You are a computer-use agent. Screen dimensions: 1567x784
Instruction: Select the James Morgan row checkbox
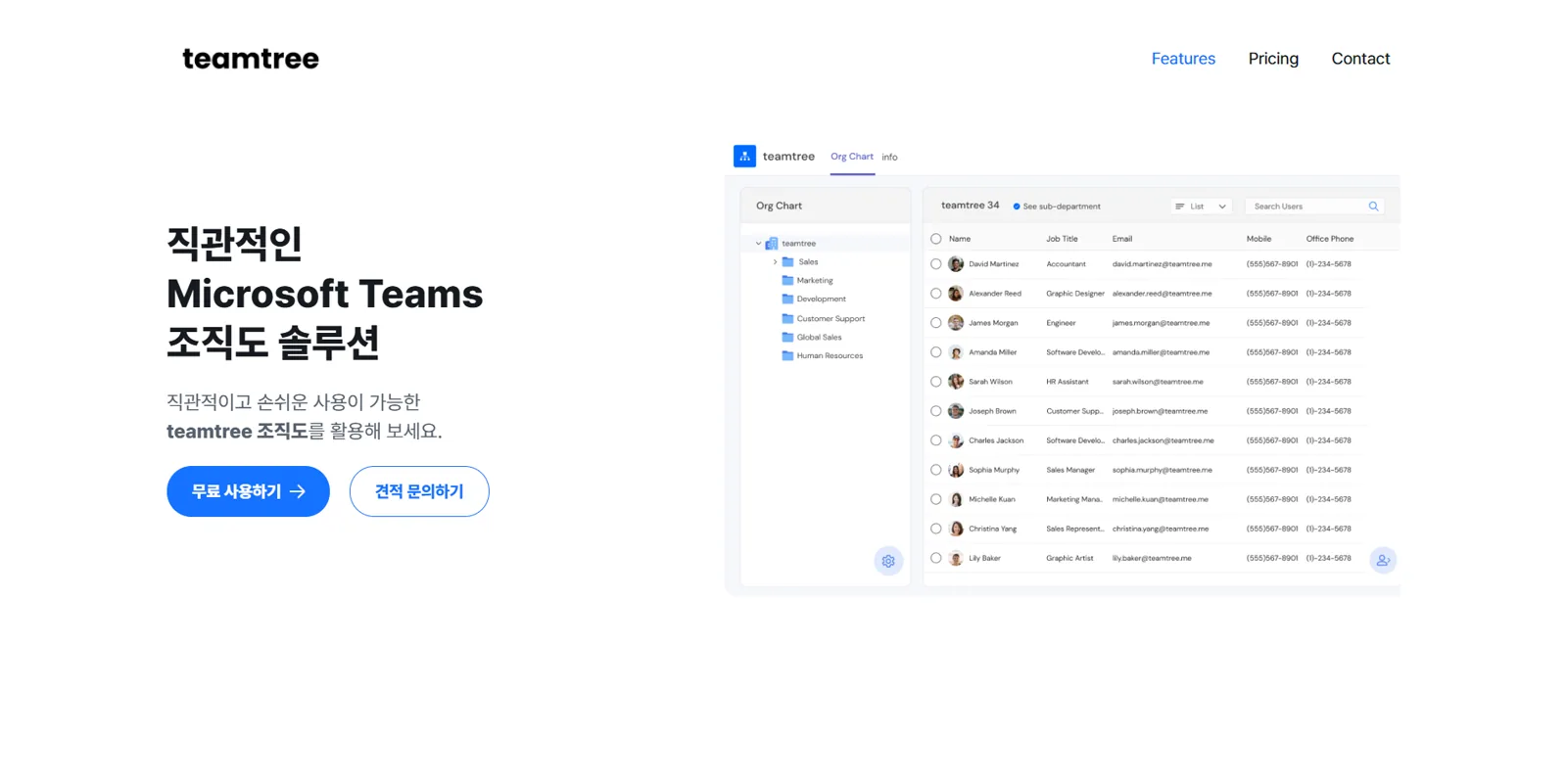point(936,323)
